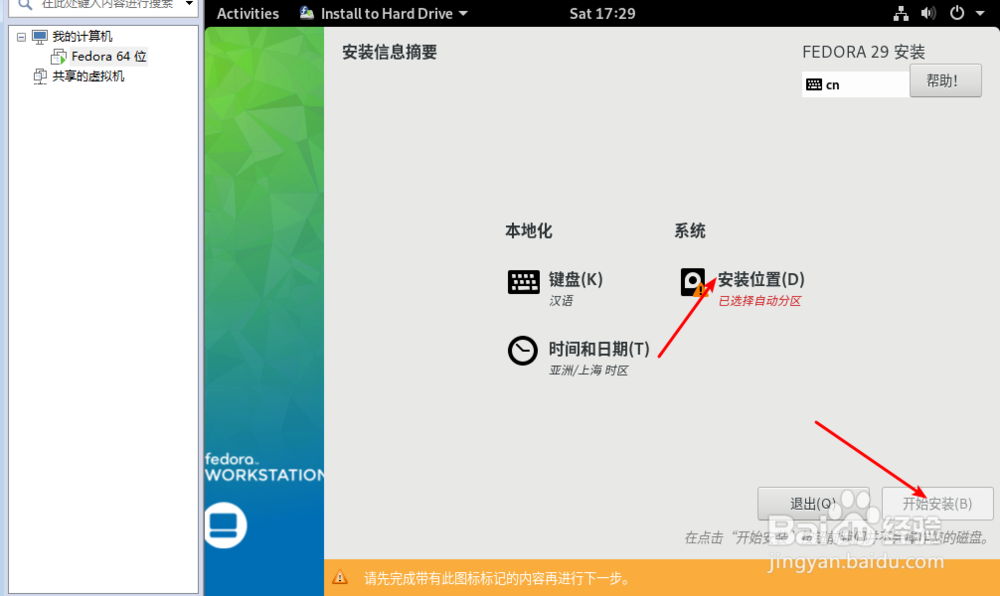This screenshot has width=1000, height=596.
Task: Click the 系统 section heading
Action: pyautogui.click(x=689, y=231)
